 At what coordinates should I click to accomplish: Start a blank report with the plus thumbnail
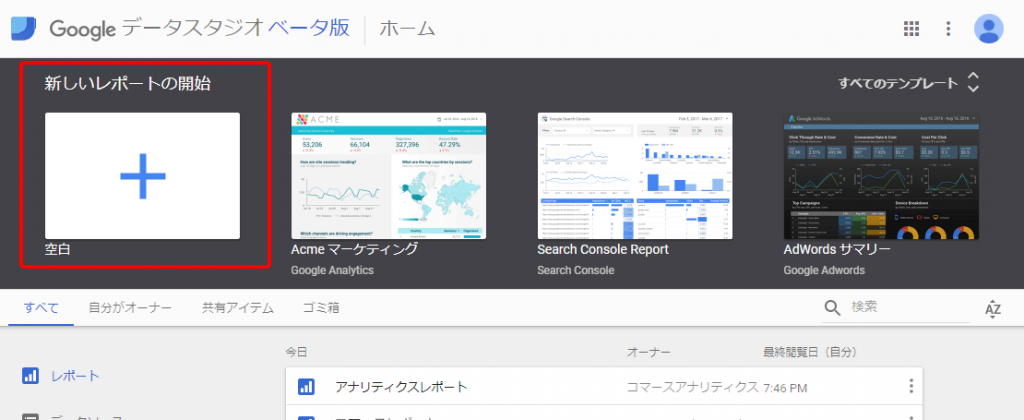click(142, 176)
